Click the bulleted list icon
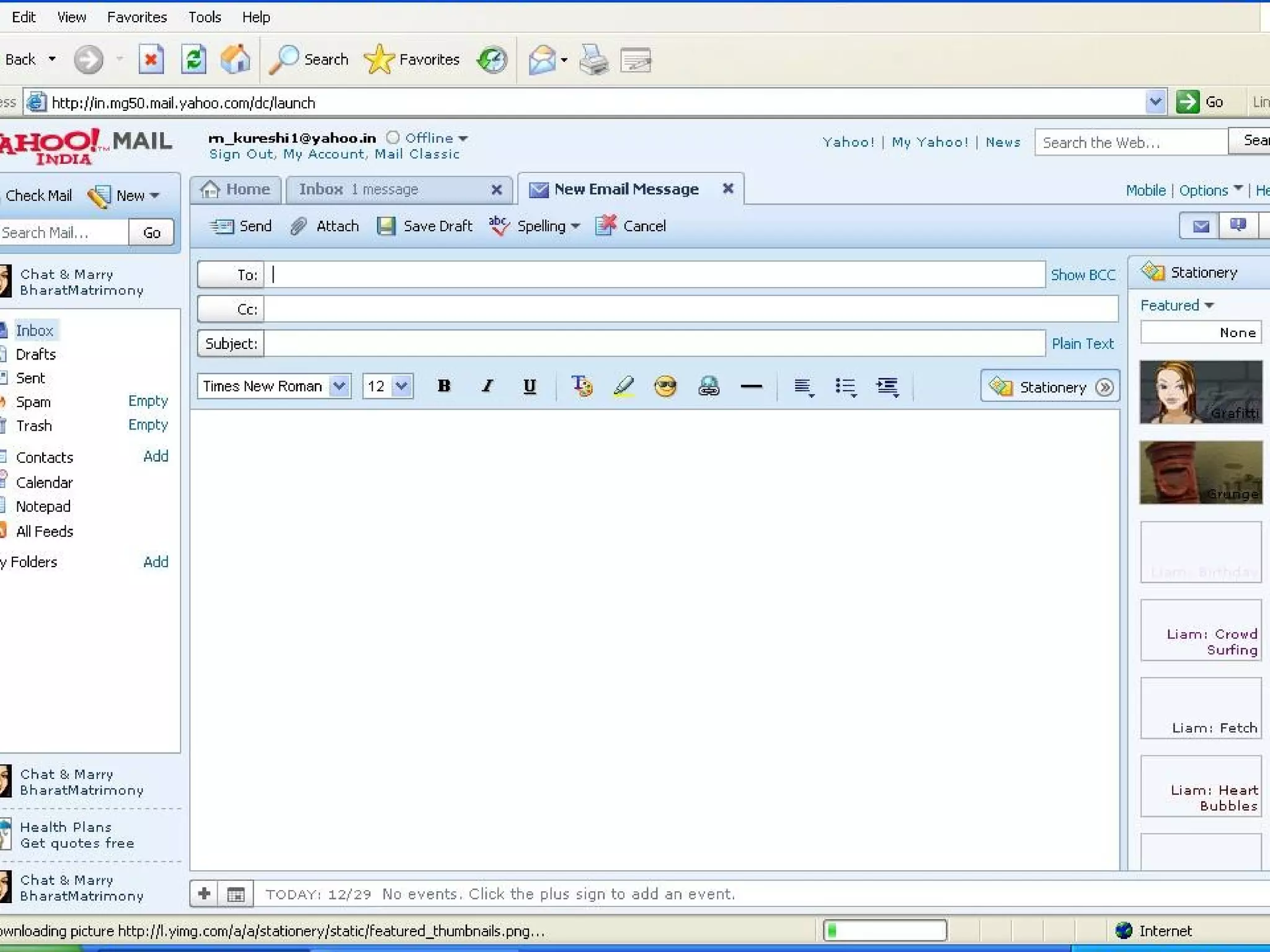This screenshot has height=952, width=1270. (845, 386)
